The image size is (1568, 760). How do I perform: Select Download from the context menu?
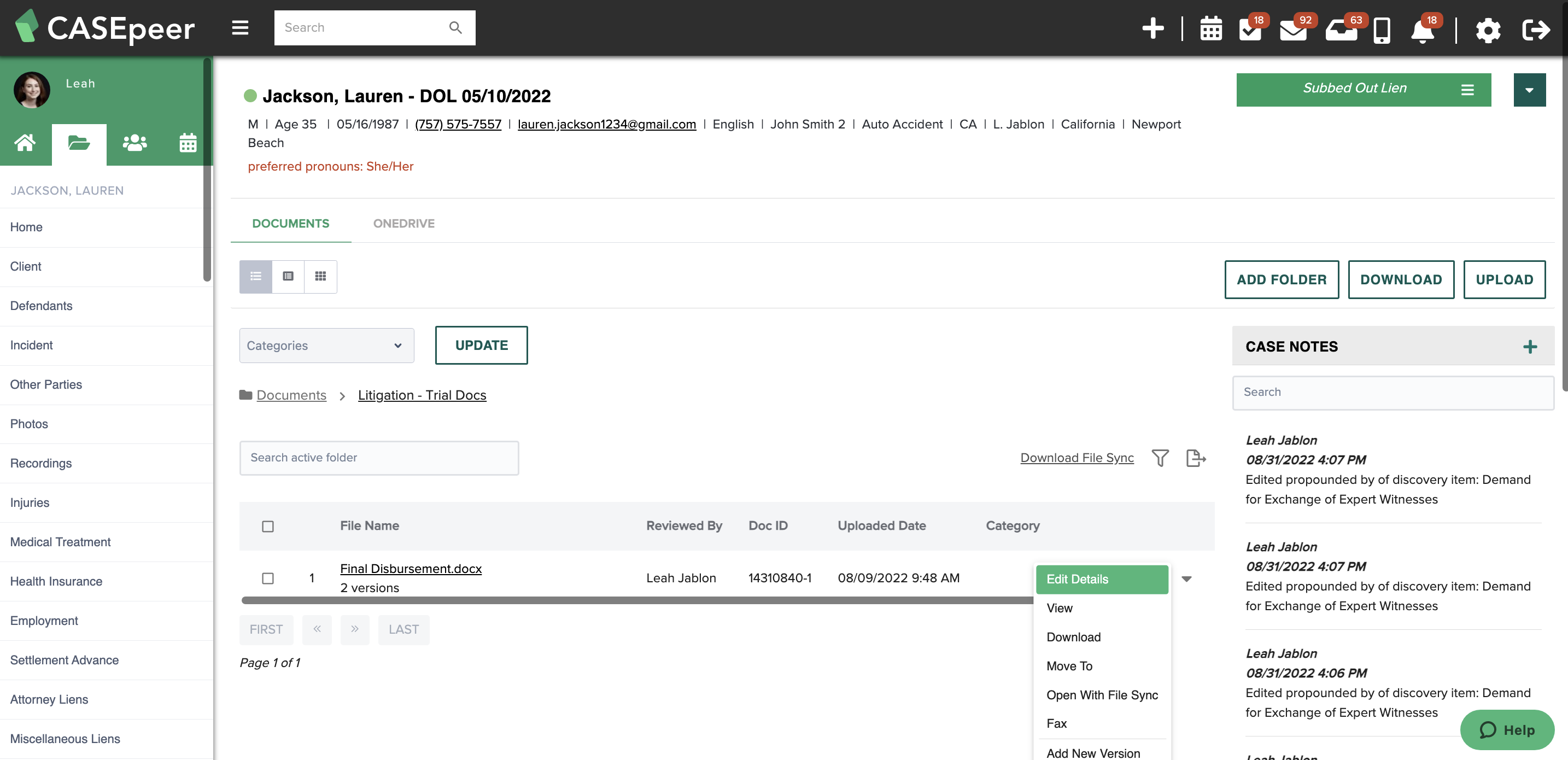pyautogui.click(x=1073, y=636)
